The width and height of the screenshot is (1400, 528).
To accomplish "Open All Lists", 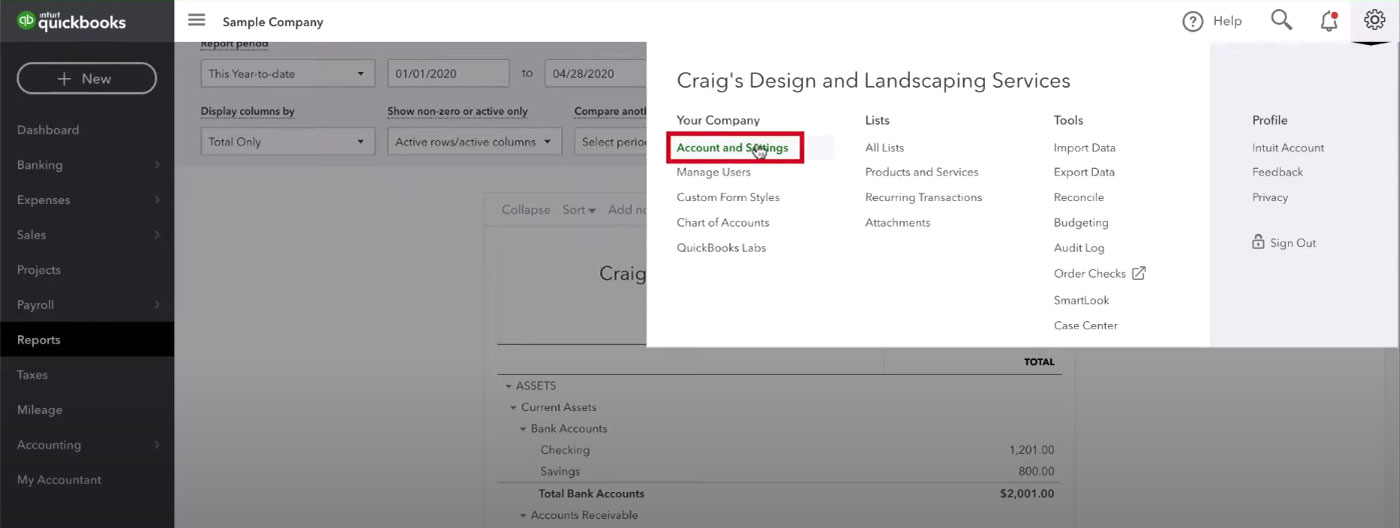I will pos(884,148).
